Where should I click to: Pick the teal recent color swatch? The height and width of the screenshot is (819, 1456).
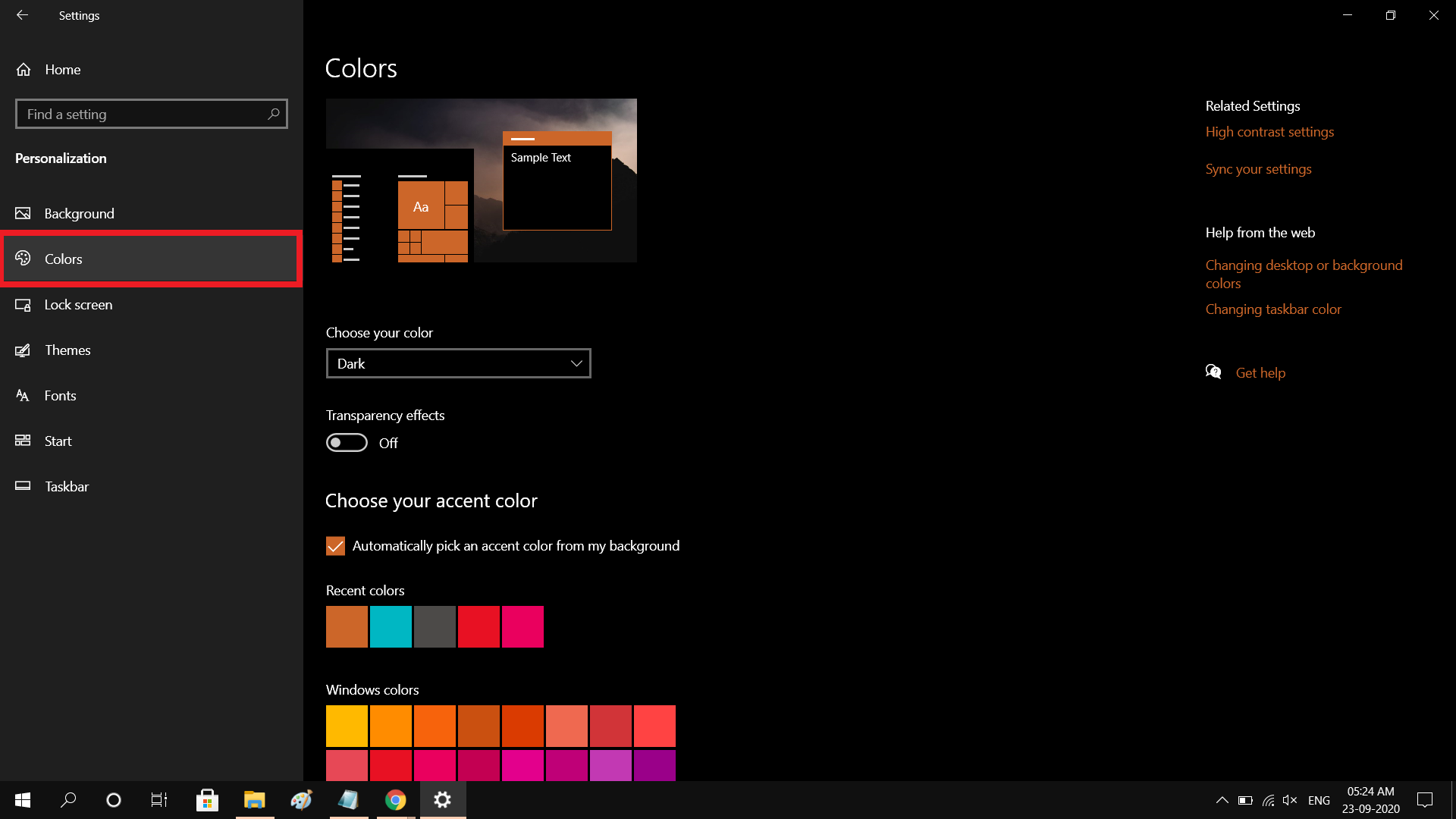click(x=391, y=626)
